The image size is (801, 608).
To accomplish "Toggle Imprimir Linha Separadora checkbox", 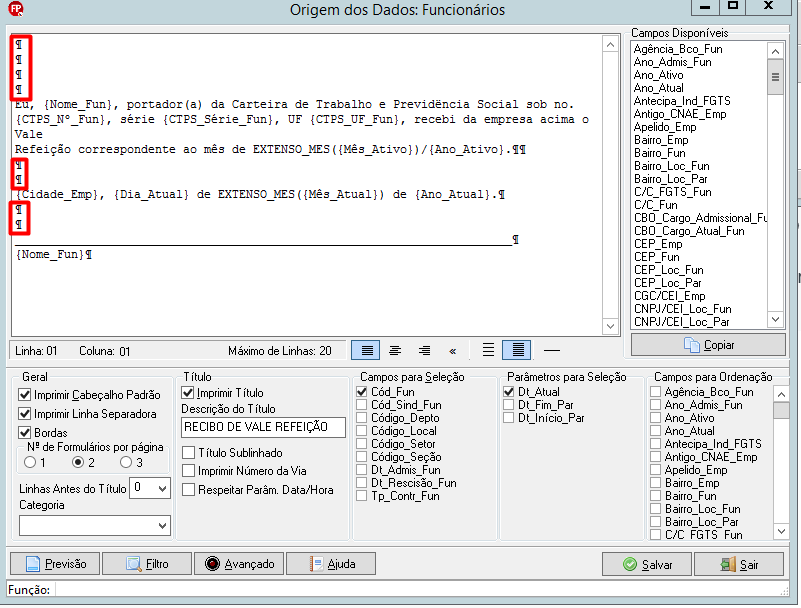I will pos(25,414).
